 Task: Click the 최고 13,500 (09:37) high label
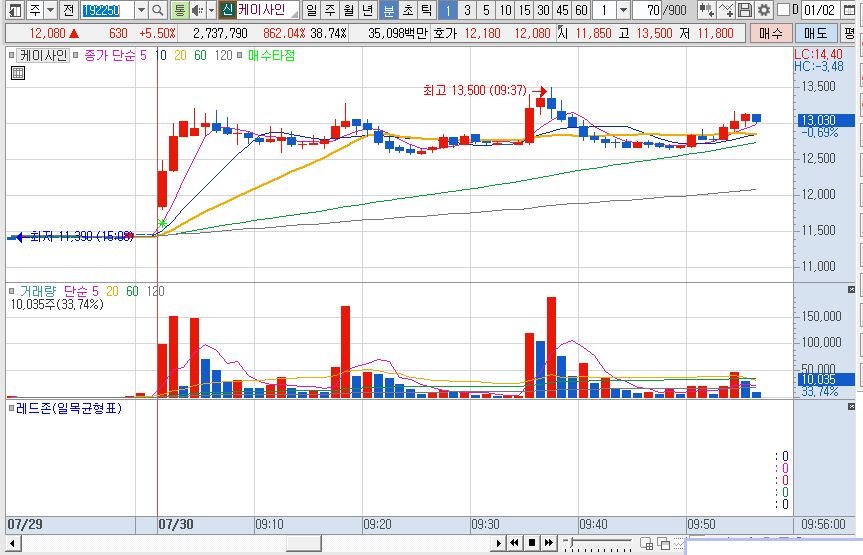coord(474,90)
